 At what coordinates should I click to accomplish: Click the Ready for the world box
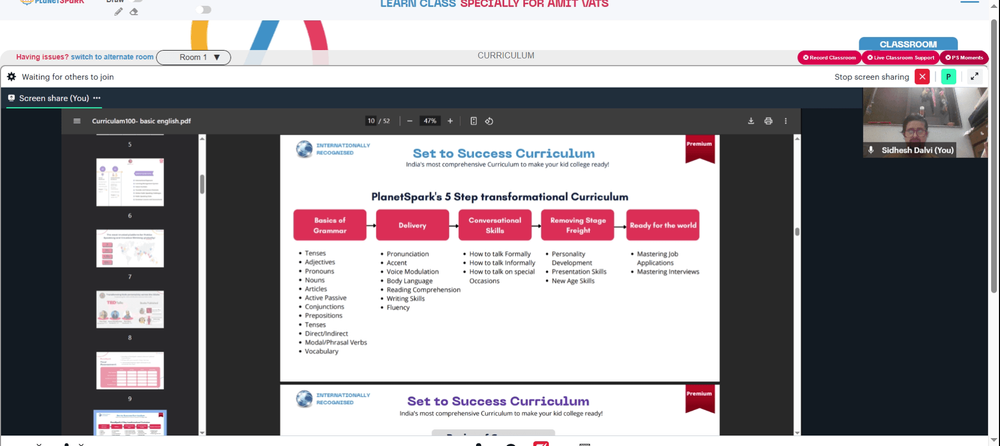tap(663, 225)
